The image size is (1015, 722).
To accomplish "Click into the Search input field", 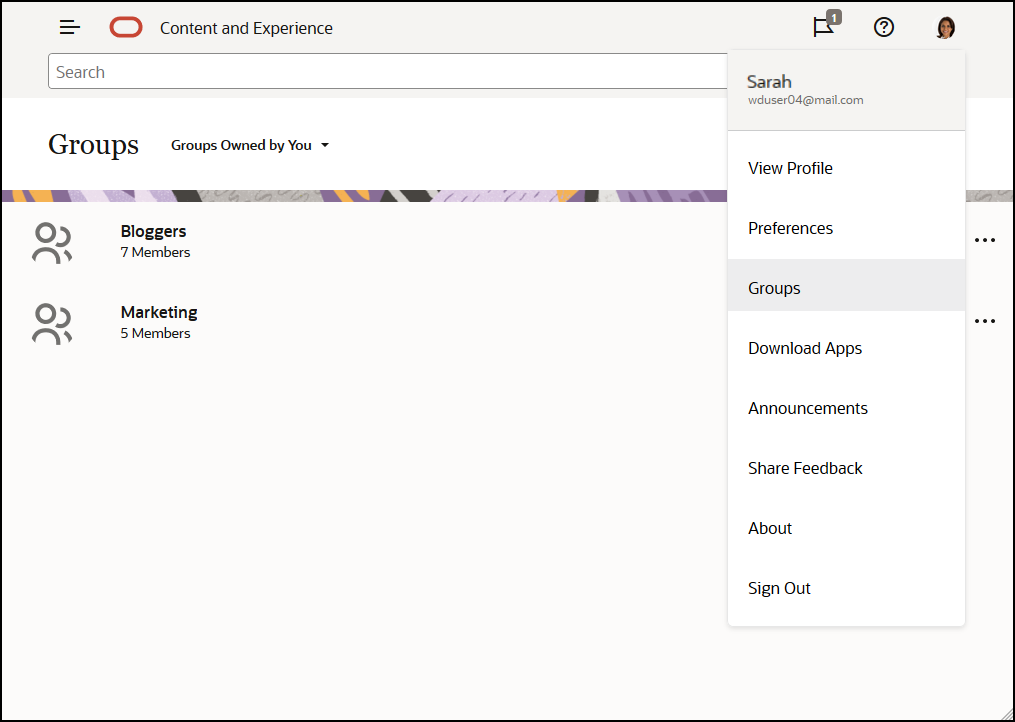I will point(380,72).
